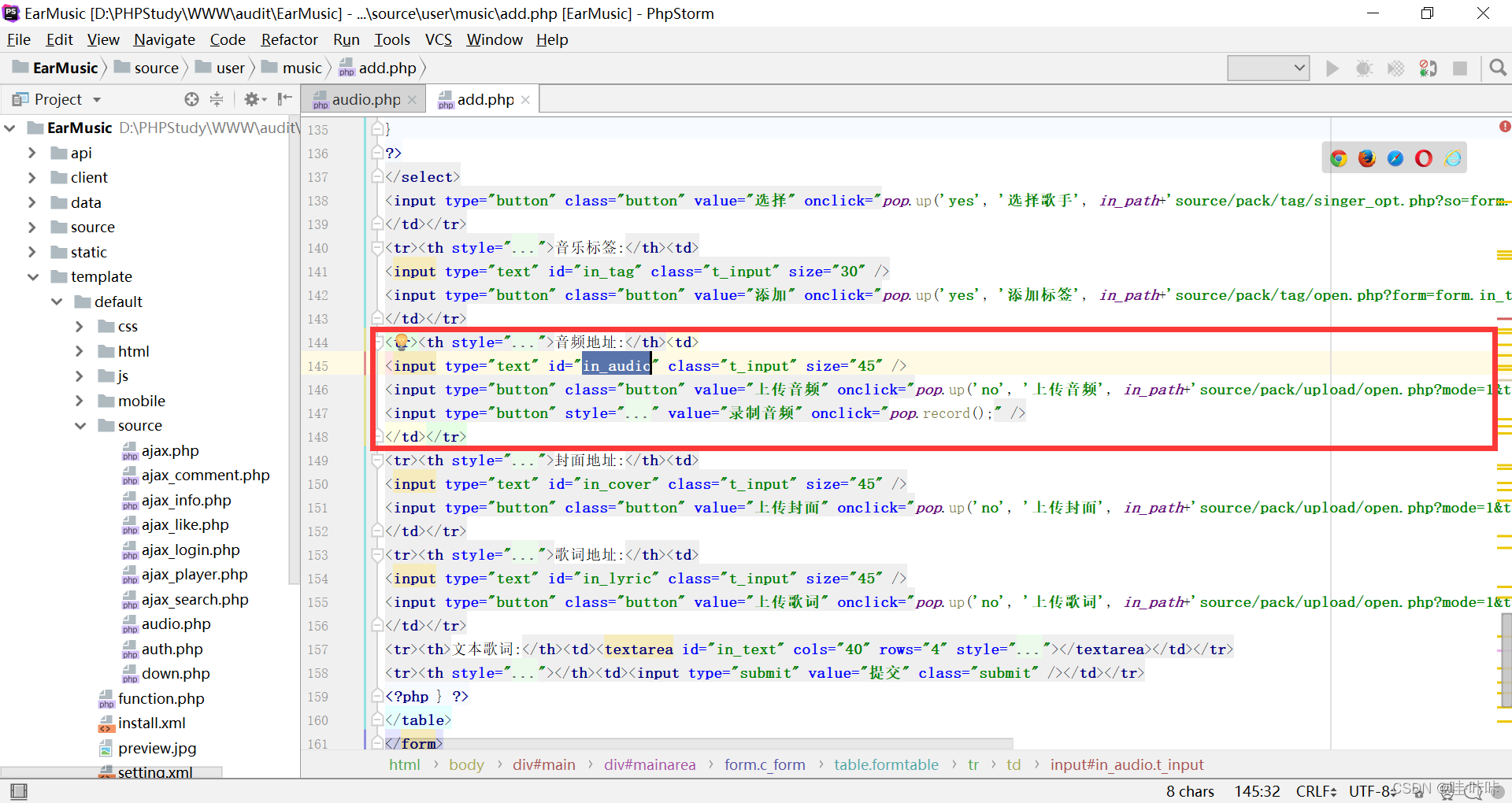The width and height of the screenshot is (1512, 803).
Task: Open the File menu
Action: click(19, 39)
